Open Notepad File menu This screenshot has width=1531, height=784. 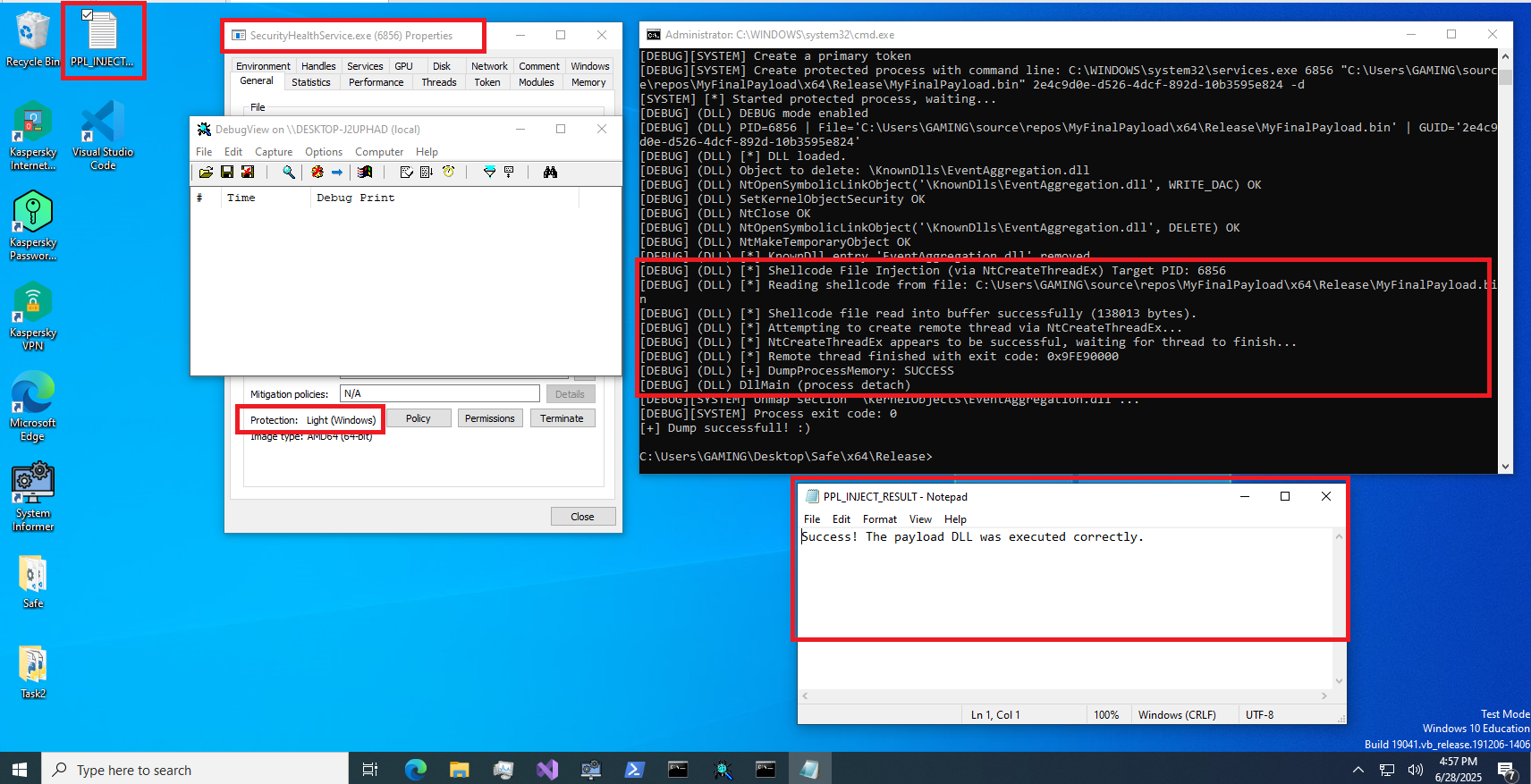coord(812,519)
